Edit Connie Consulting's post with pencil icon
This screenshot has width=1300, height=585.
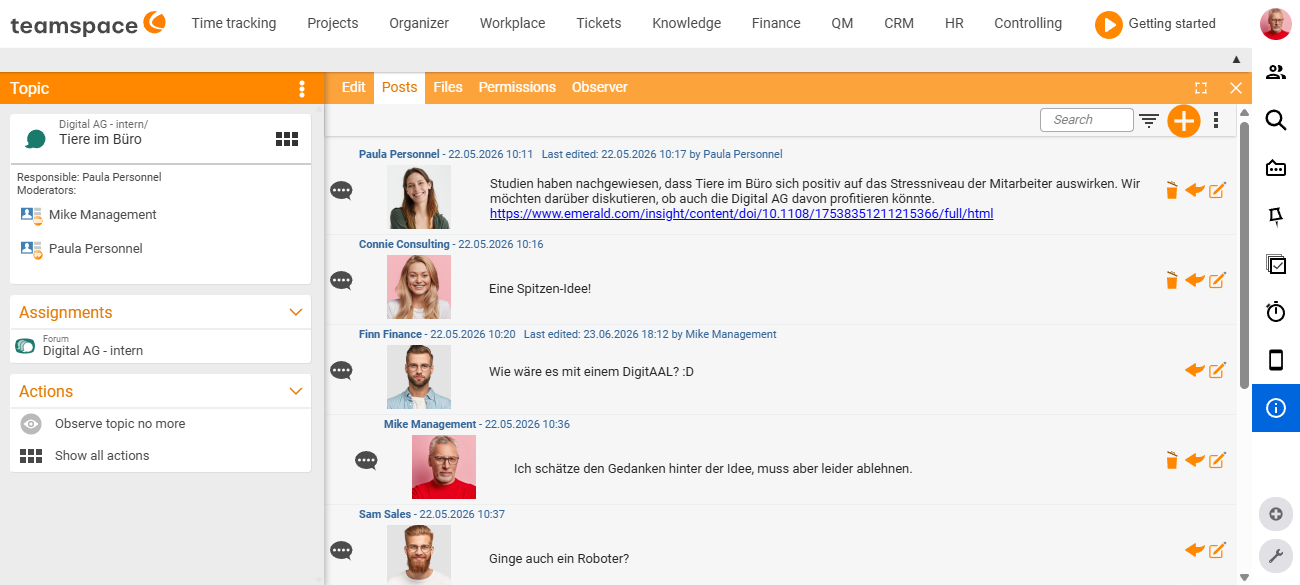click(1217, 280)
